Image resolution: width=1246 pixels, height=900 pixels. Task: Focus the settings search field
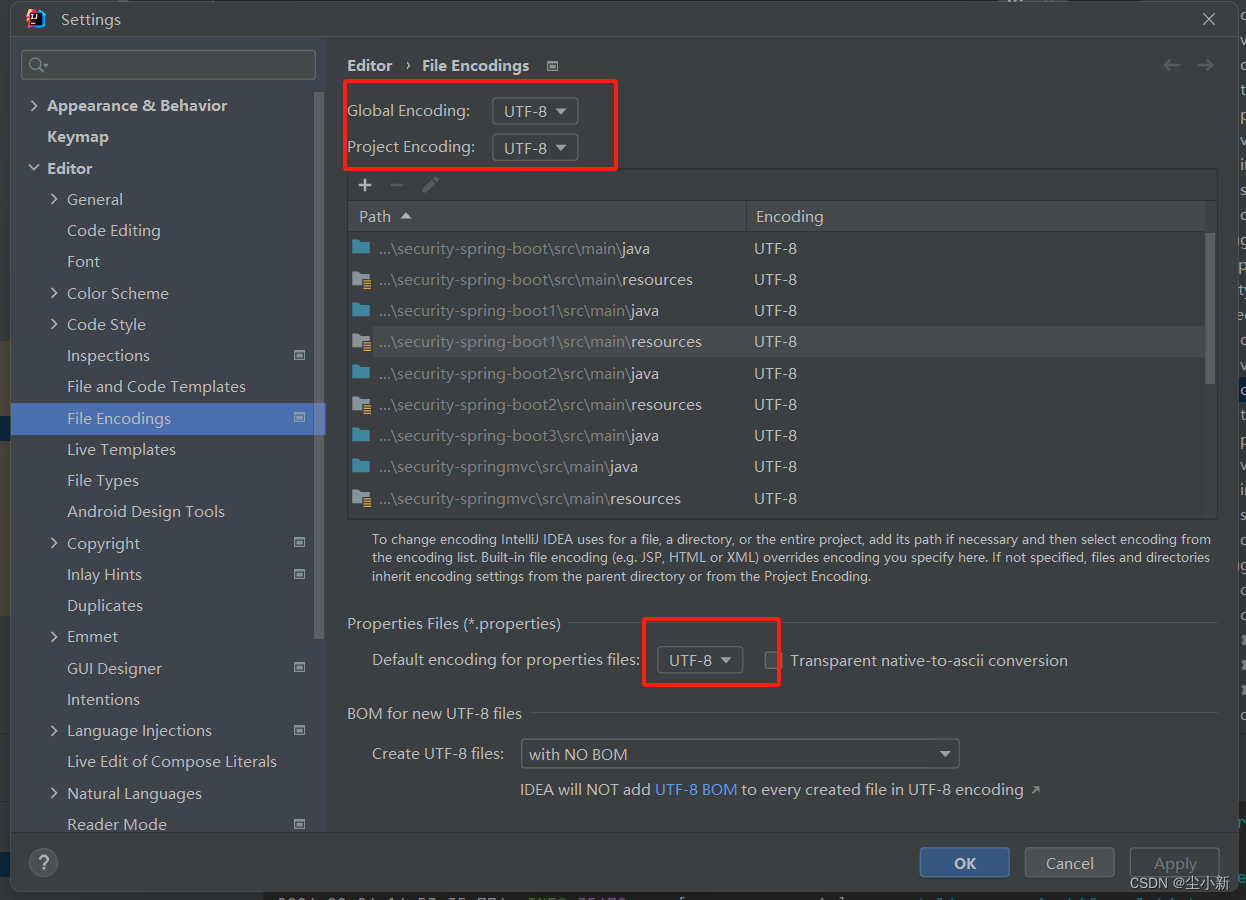pos(168,65)
